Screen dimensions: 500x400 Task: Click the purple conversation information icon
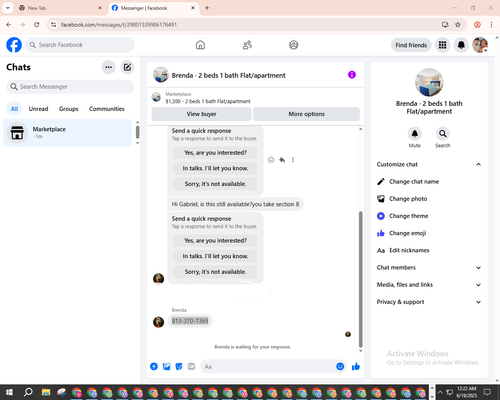352,75
